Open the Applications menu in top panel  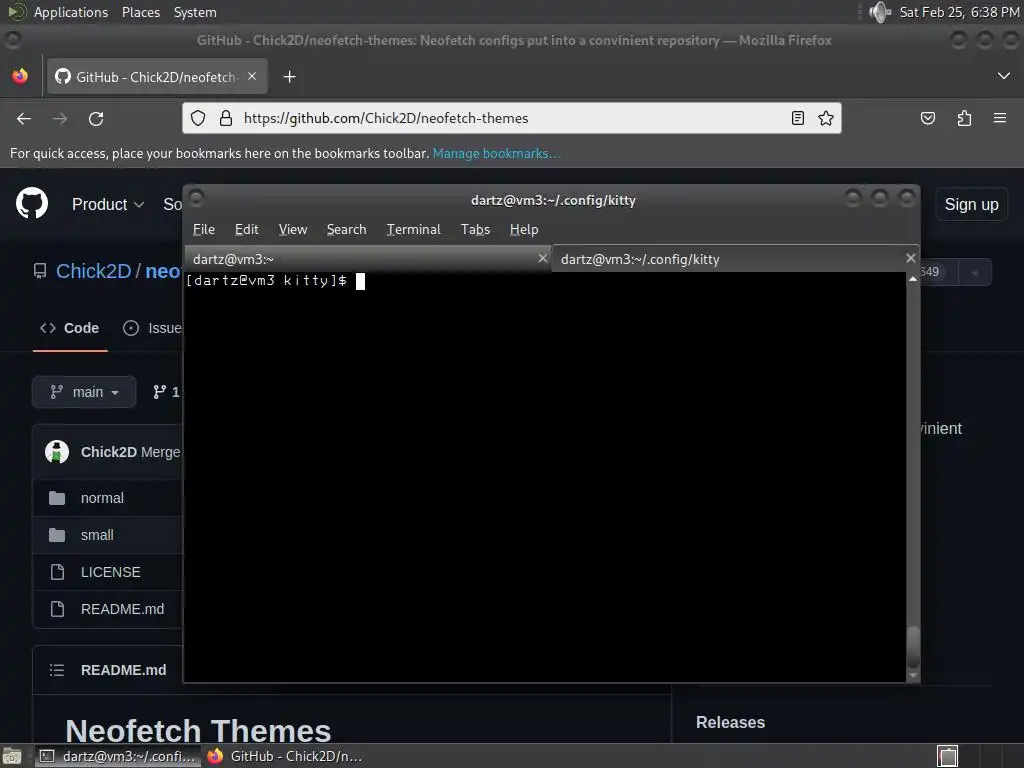click(71, 12)
